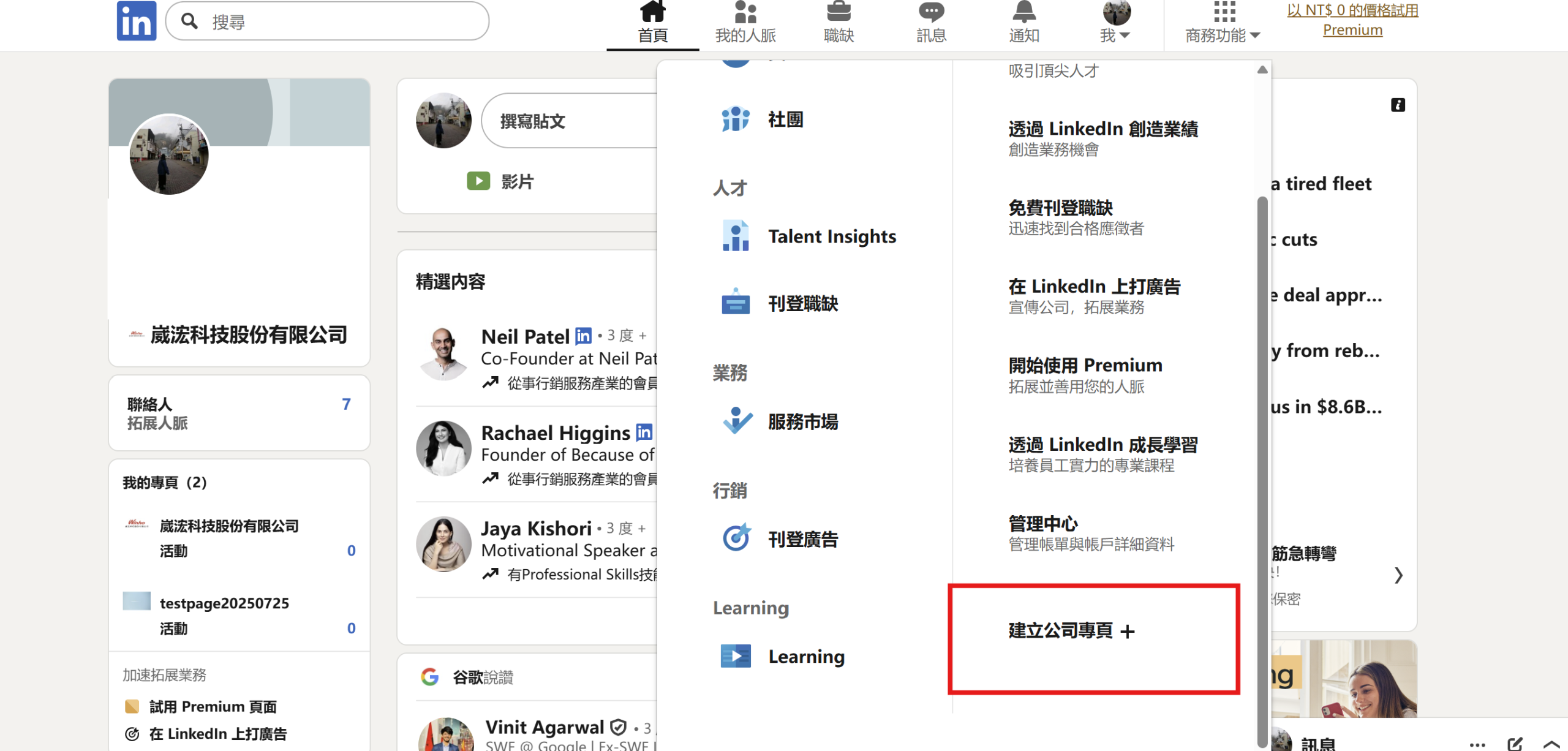
Task: Click next arrow in the promo card
Action: click(x=1398, y=575)
